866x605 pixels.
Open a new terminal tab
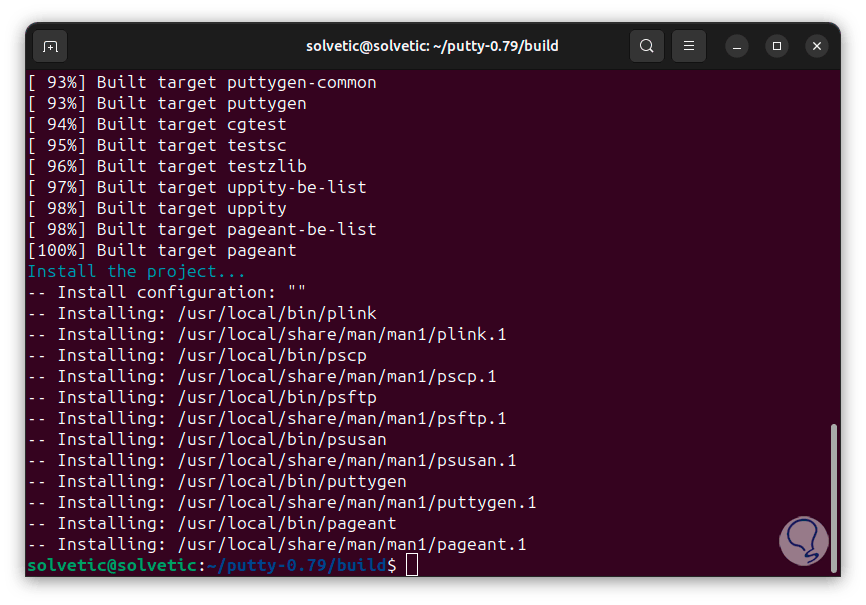[x=50, y=46]
